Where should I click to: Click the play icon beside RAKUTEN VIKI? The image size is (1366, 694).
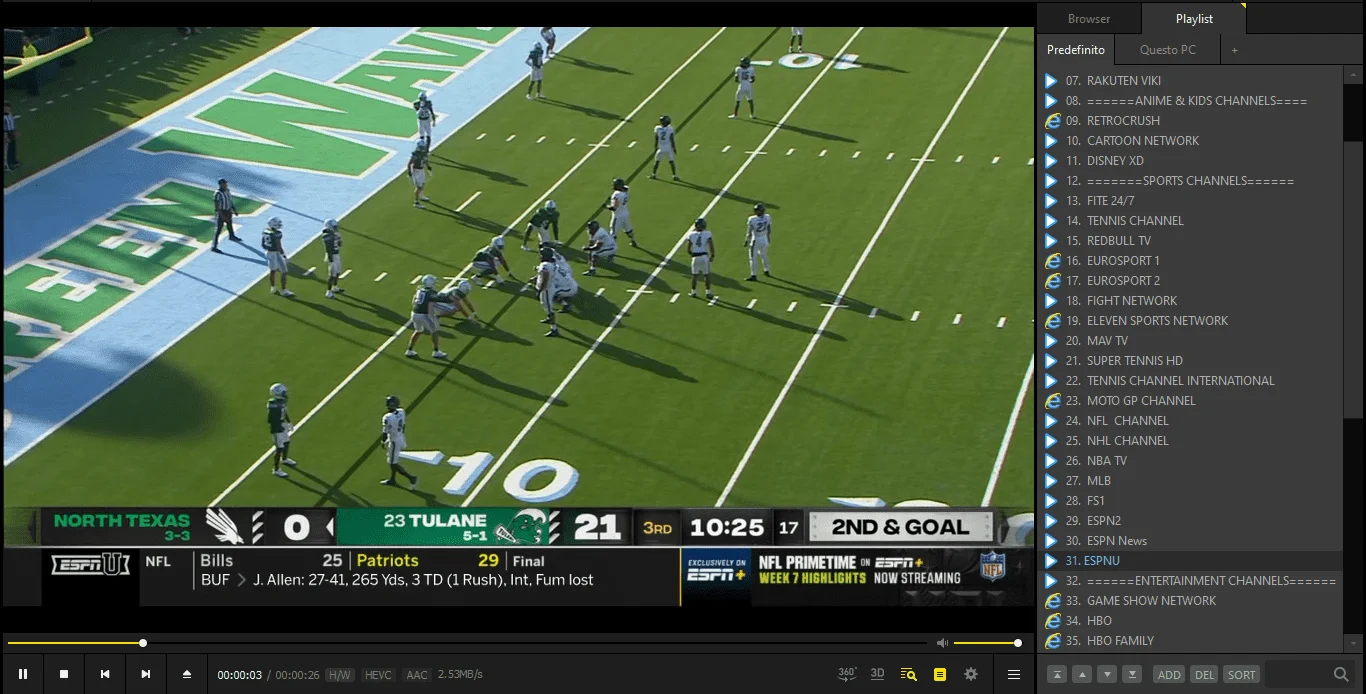point(1051,80)
